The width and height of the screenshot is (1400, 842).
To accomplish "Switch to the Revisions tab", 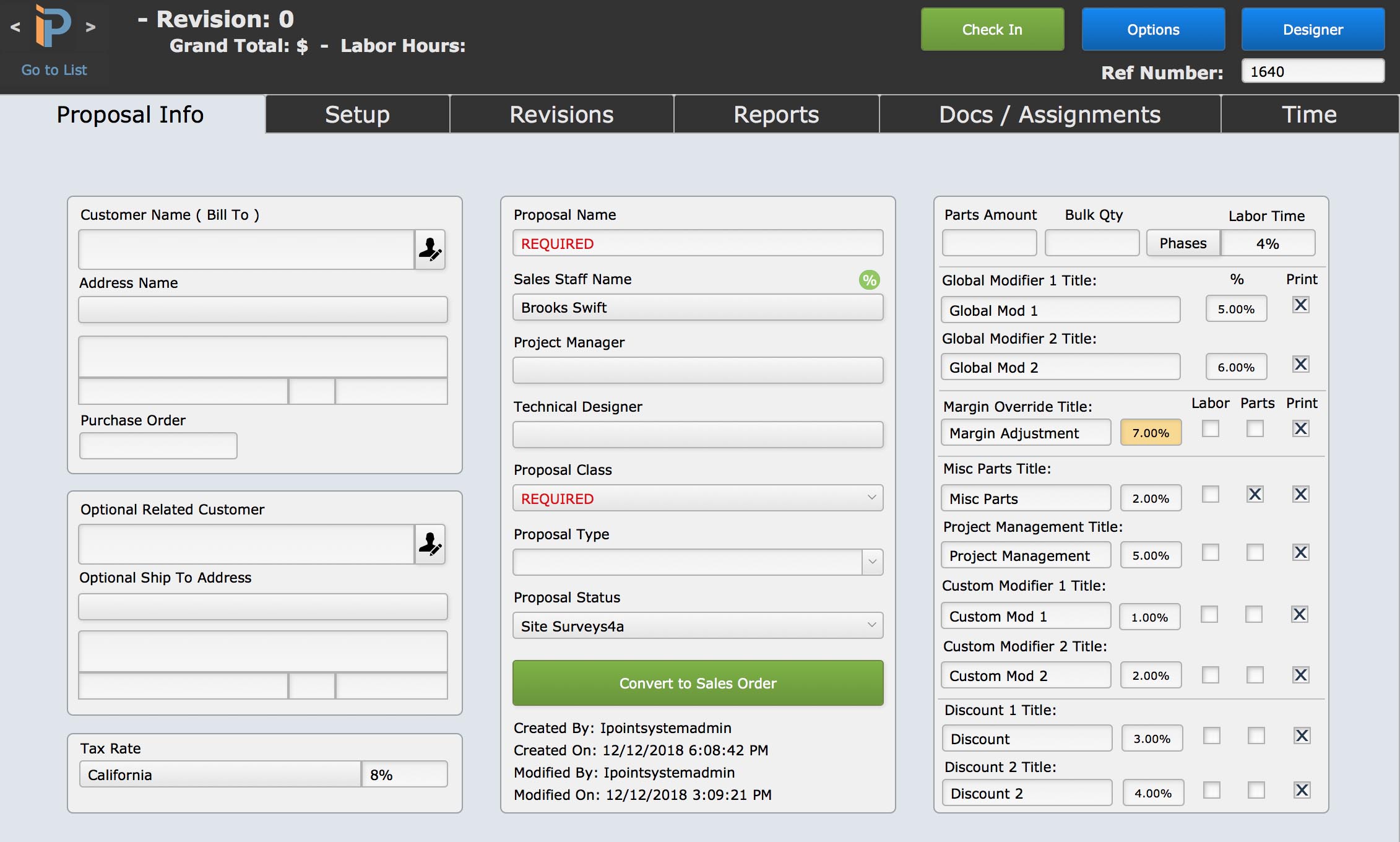I will click(x=561, y=115).
